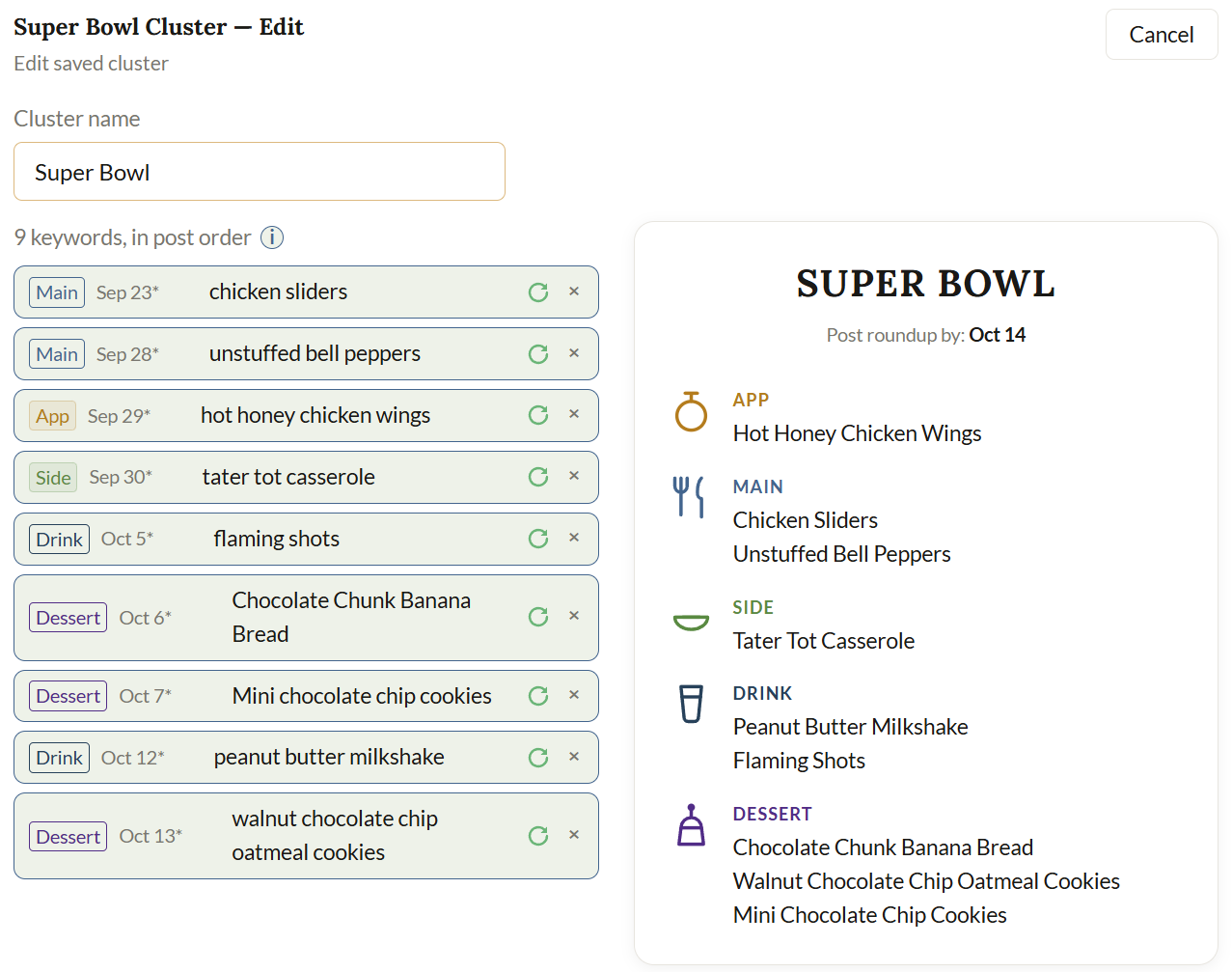1232x972 pixels.
Task: Select the Oct 5* post date
Action: coord(127,540)
